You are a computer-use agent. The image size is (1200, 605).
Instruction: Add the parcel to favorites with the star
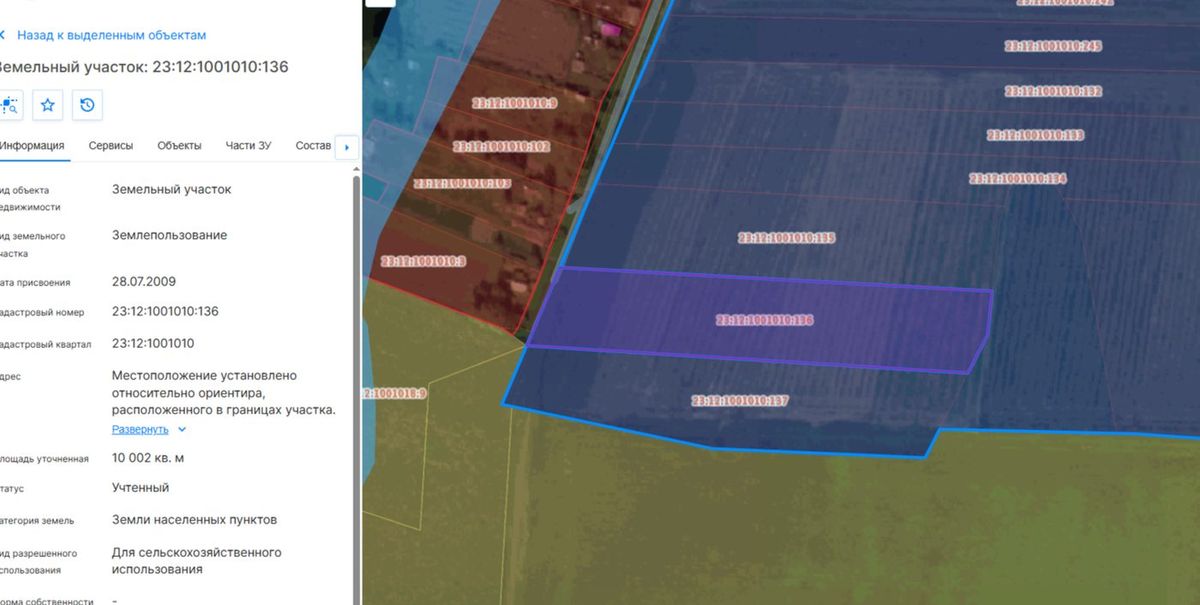coord(48,104)
